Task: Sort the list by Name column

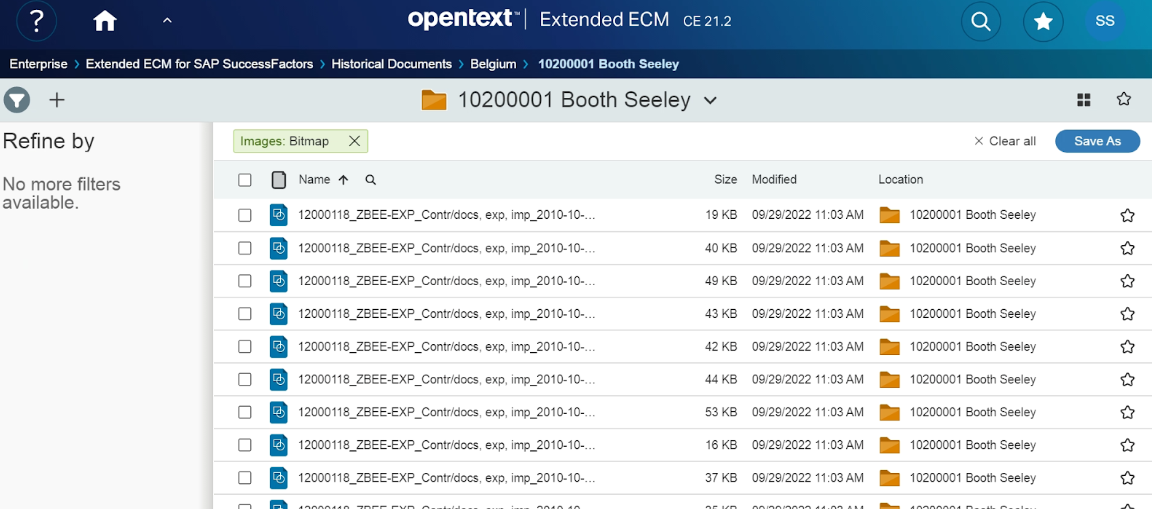Action: pyautogui.click(x=314, y=180)
